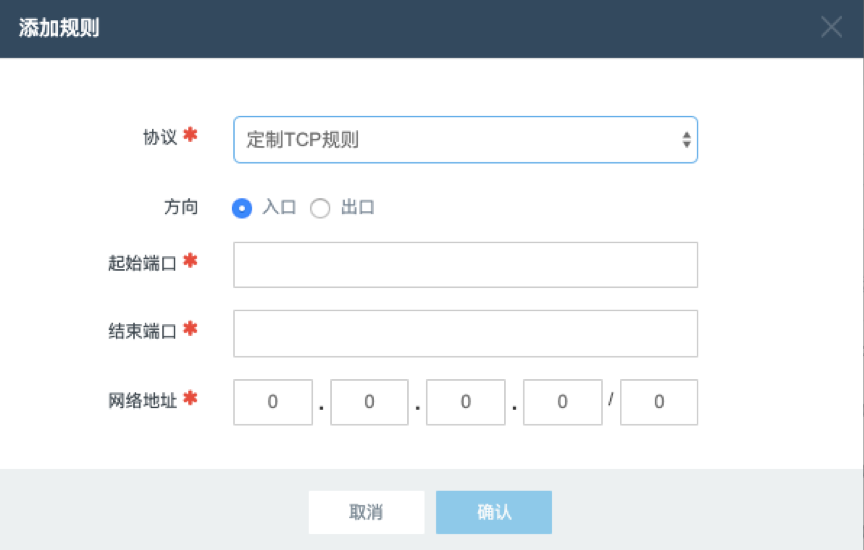Screen dimensions: 864x550
Task: Click the 入口 direction label text
Action: coord(279,207)
